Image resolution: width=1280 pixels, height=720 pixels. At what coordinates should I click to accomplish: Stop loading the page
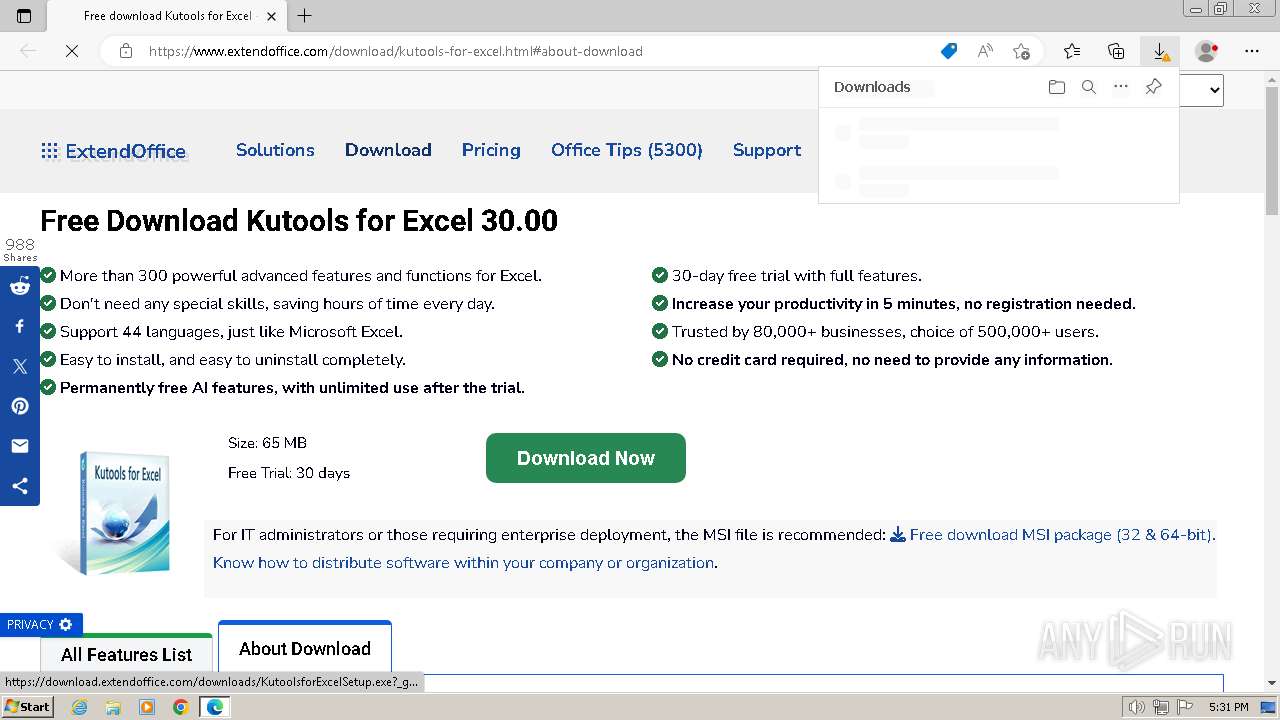click(72, 51)
